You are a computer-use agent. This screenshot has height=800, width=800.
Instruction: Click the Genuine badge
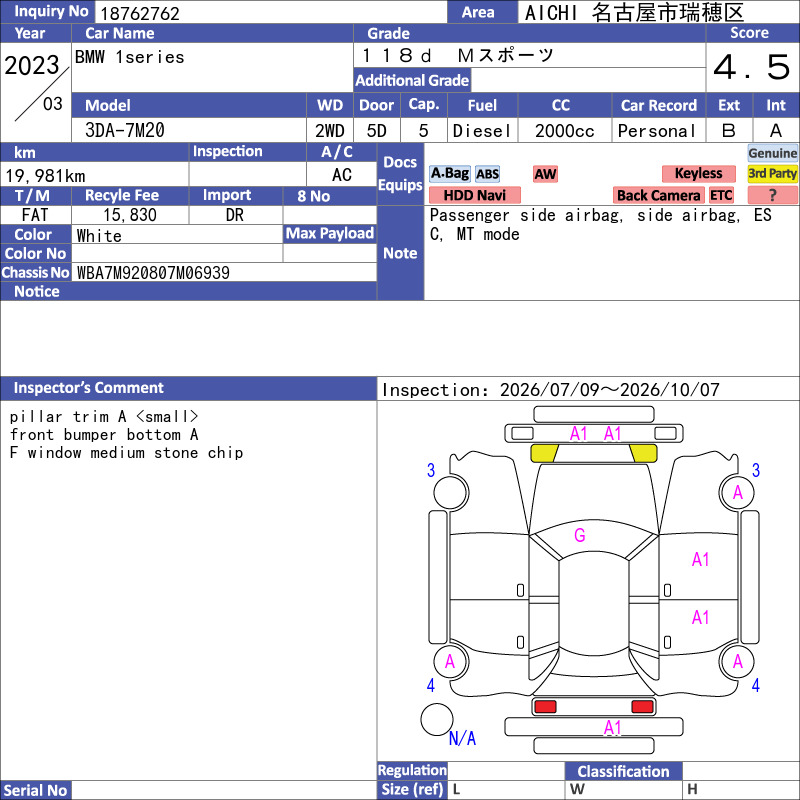pos(772,153)
